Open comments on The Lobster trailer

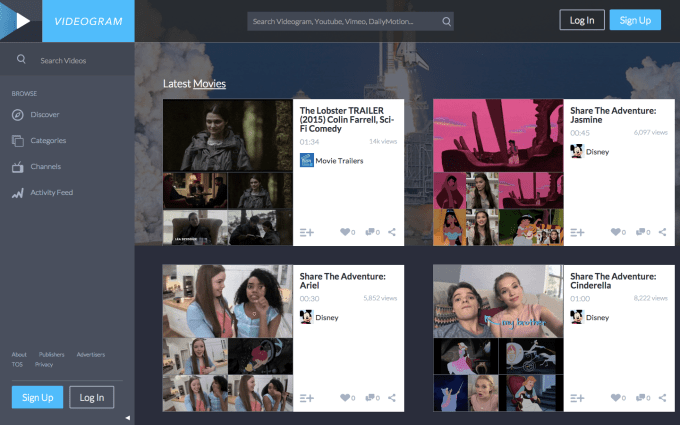(x=370, y=232)
